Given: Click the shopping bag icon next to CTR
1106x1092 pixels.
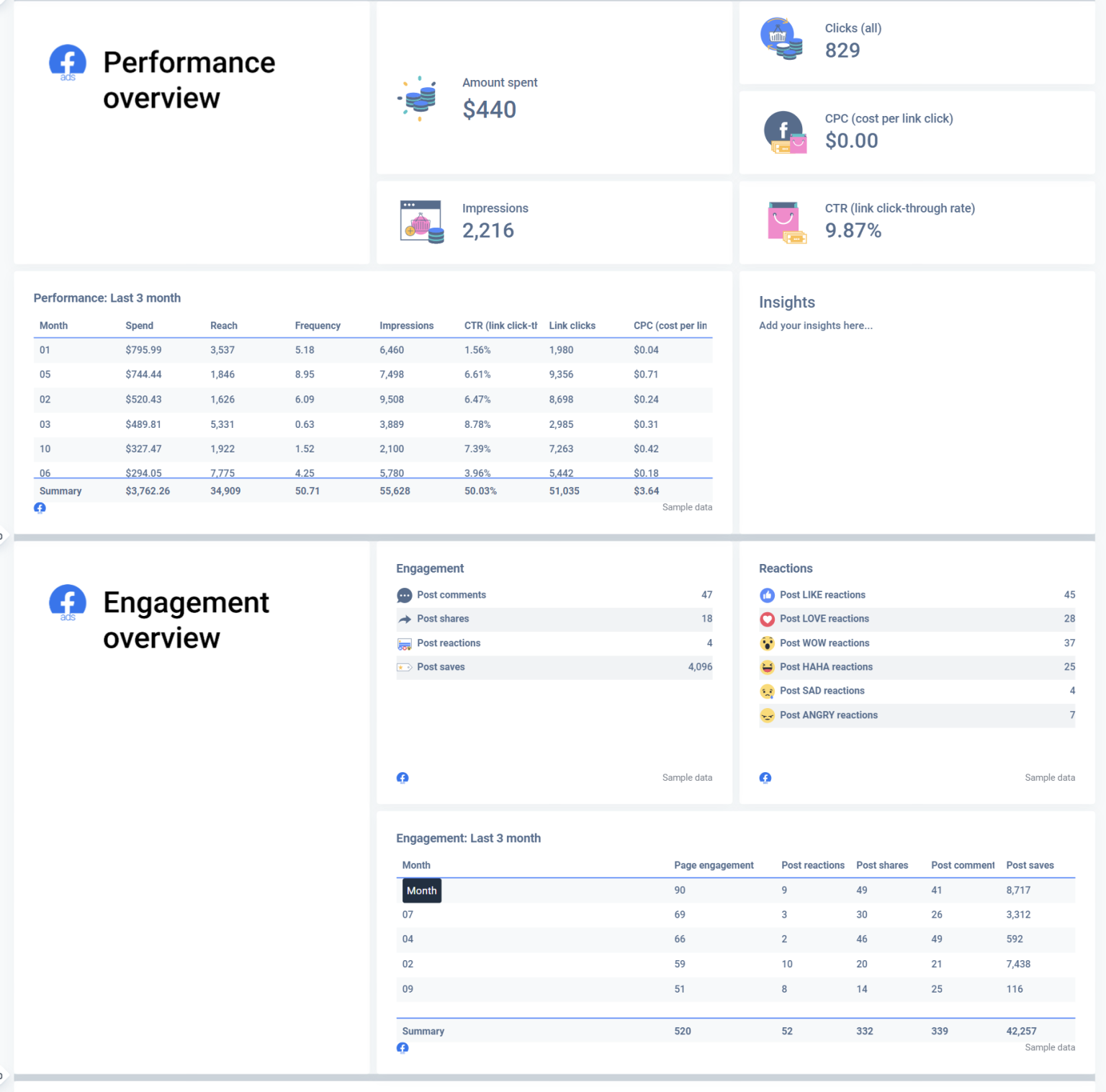Looking at the screenshot, I should point(785,222).
